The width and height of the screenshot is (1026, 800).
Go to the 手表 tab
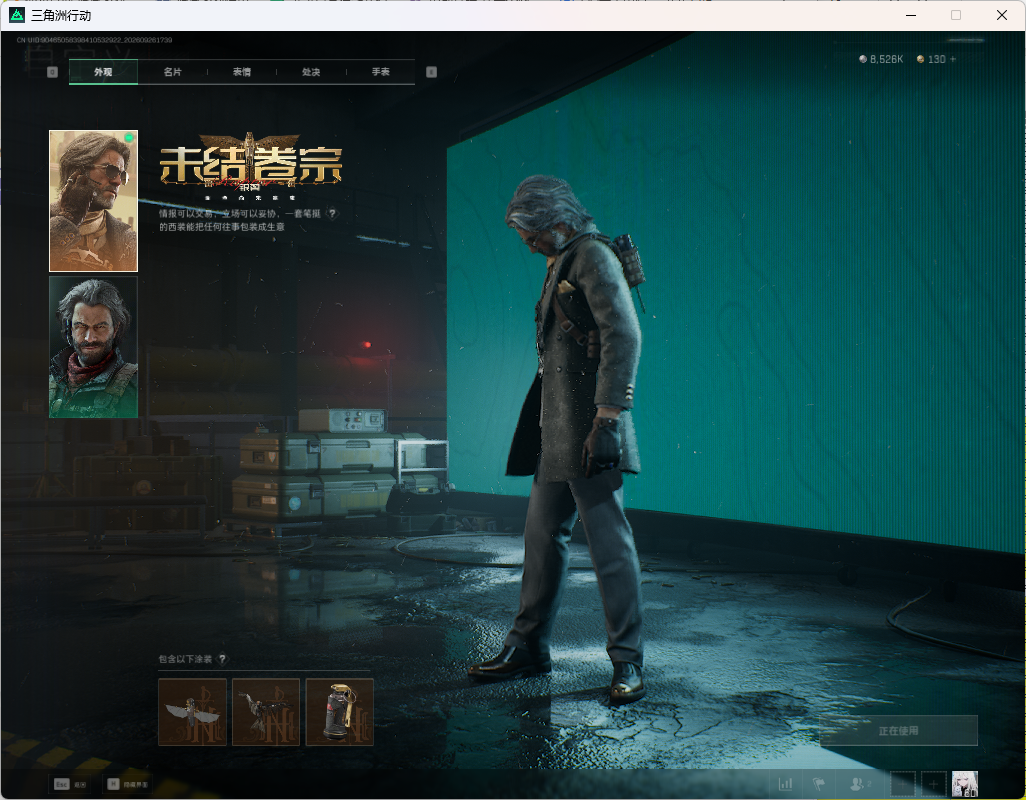381,72
